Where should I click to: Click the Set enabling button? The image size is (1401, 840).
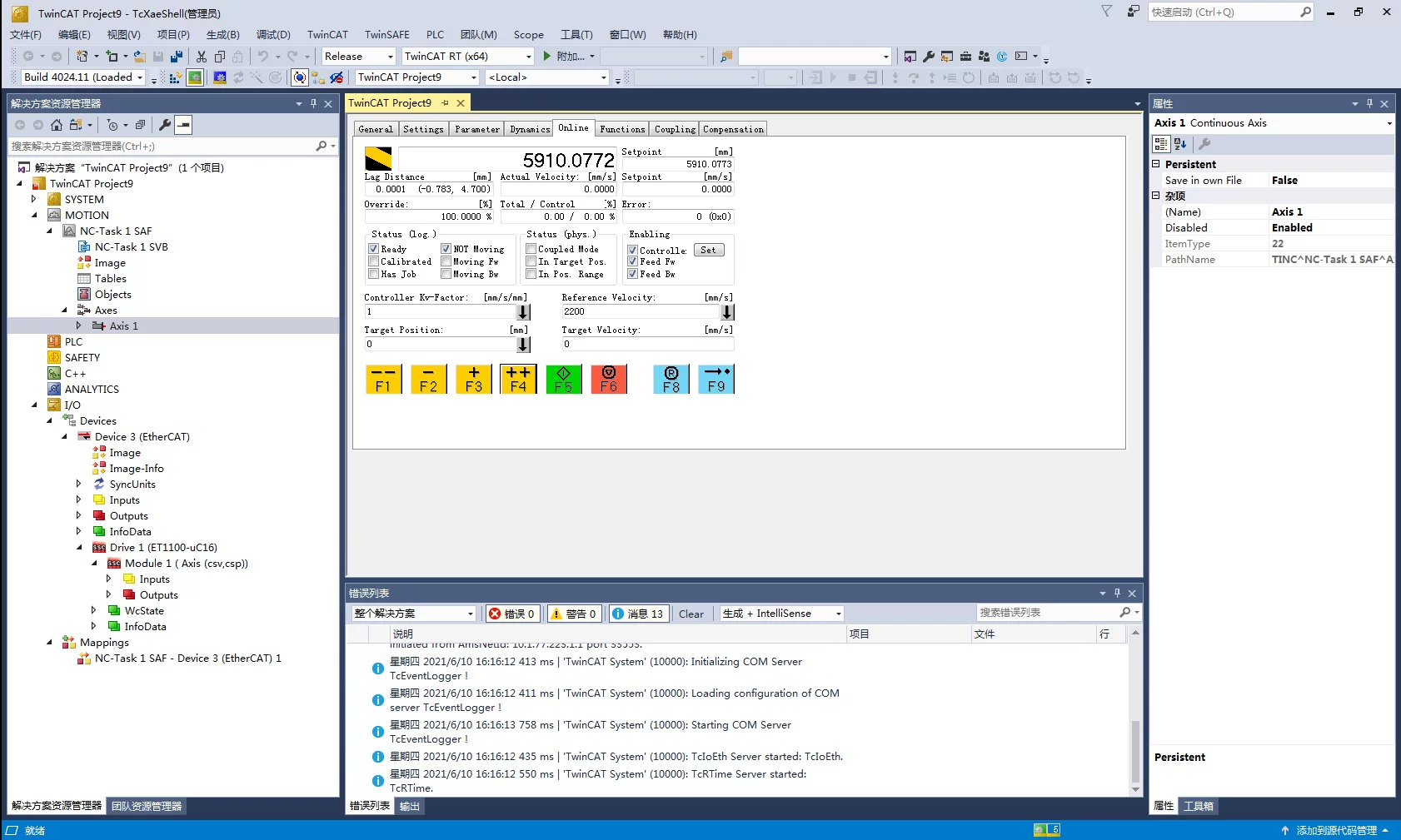(708, 250)
